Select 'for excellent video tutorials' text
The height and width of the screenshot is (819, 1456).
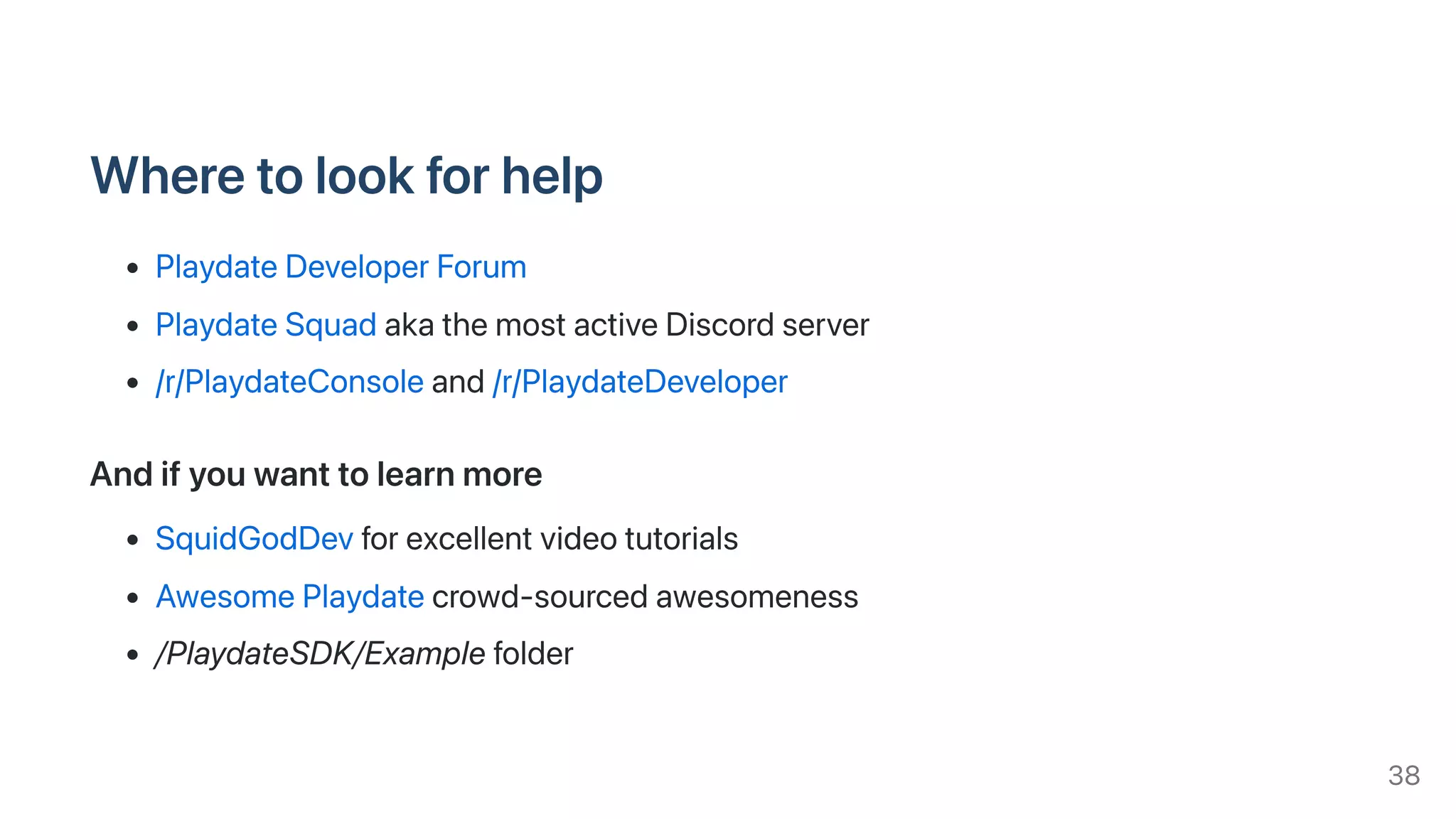point(550,539)
